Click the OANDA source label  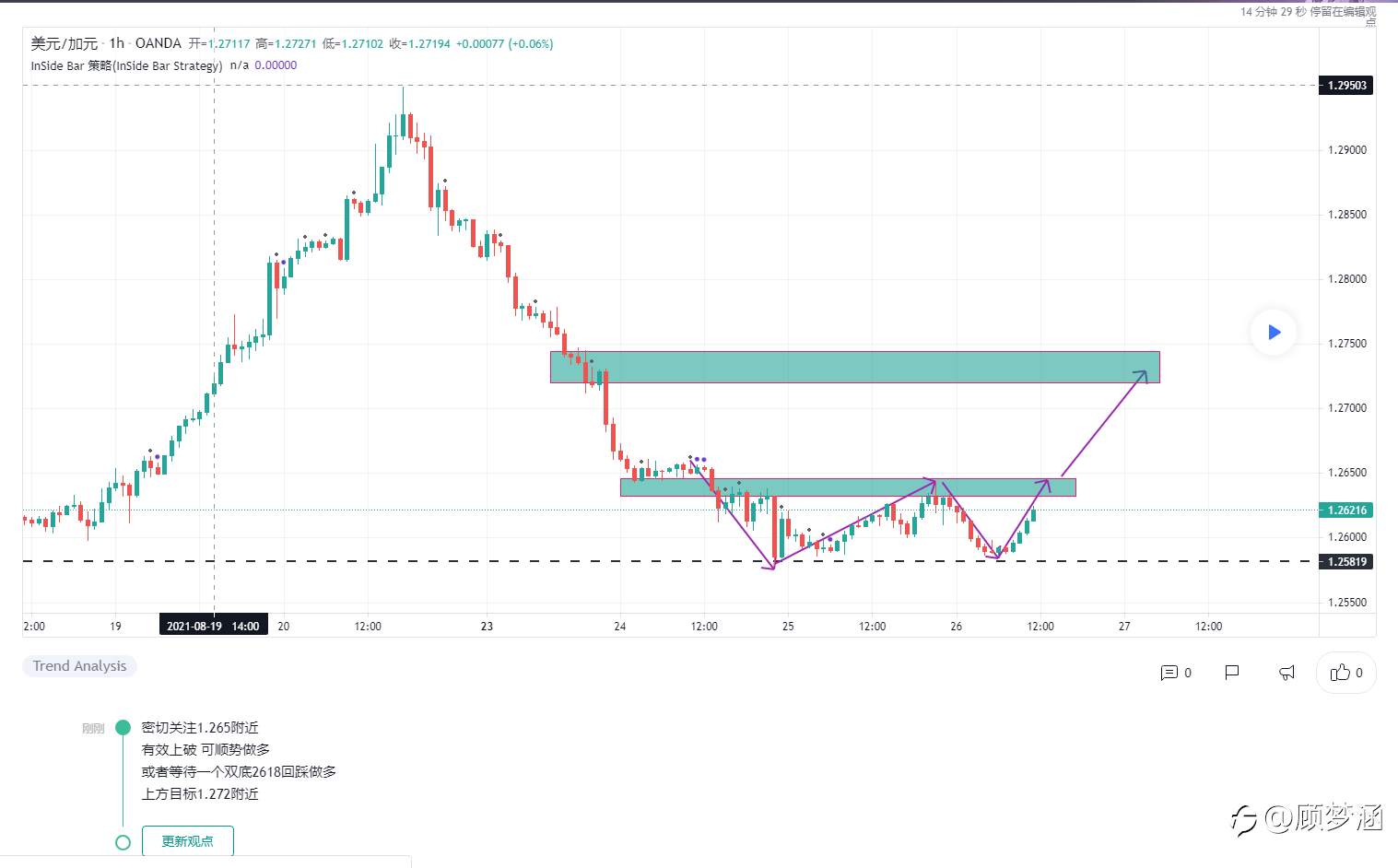158,43
